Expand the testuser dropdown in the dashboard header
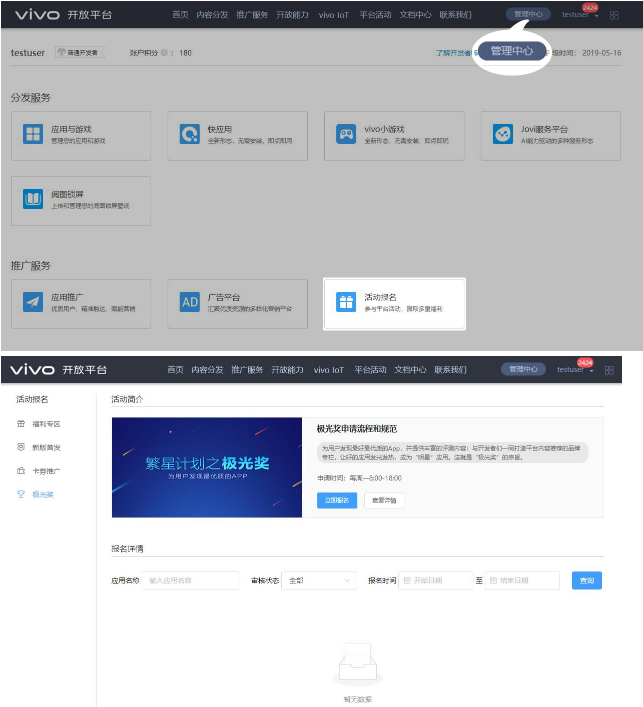Image resolution: width=643 pixels, height=707 pixels. click(580, 15)
